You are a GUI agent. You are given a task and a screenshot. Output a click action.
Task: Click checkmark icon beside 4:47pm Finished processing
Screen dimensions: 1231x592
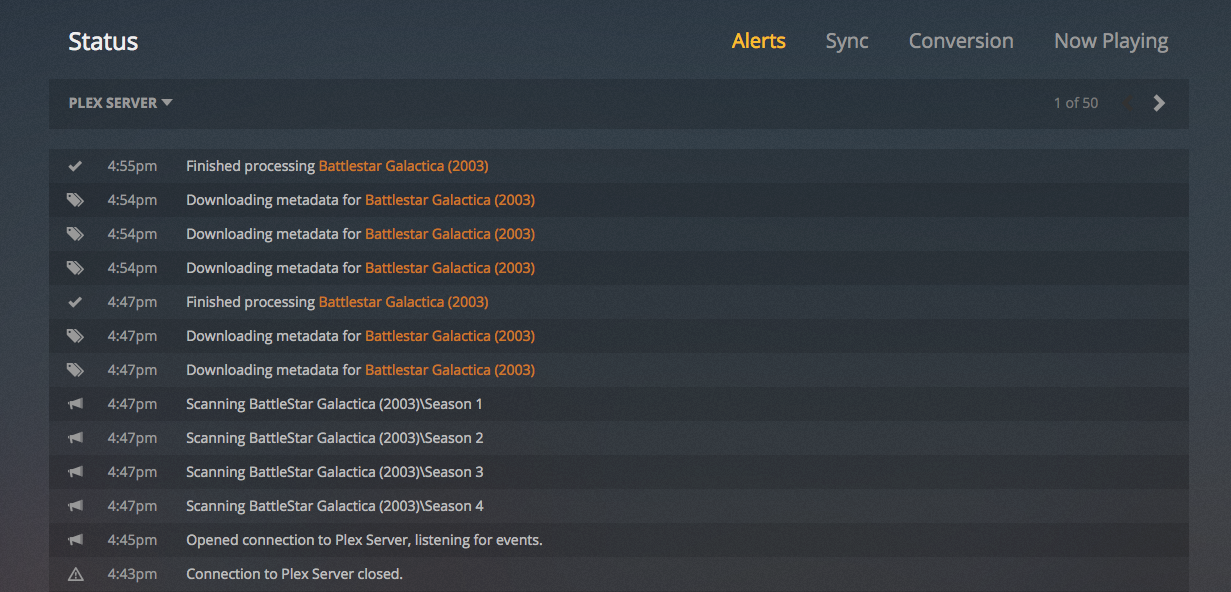coord(75,302)
